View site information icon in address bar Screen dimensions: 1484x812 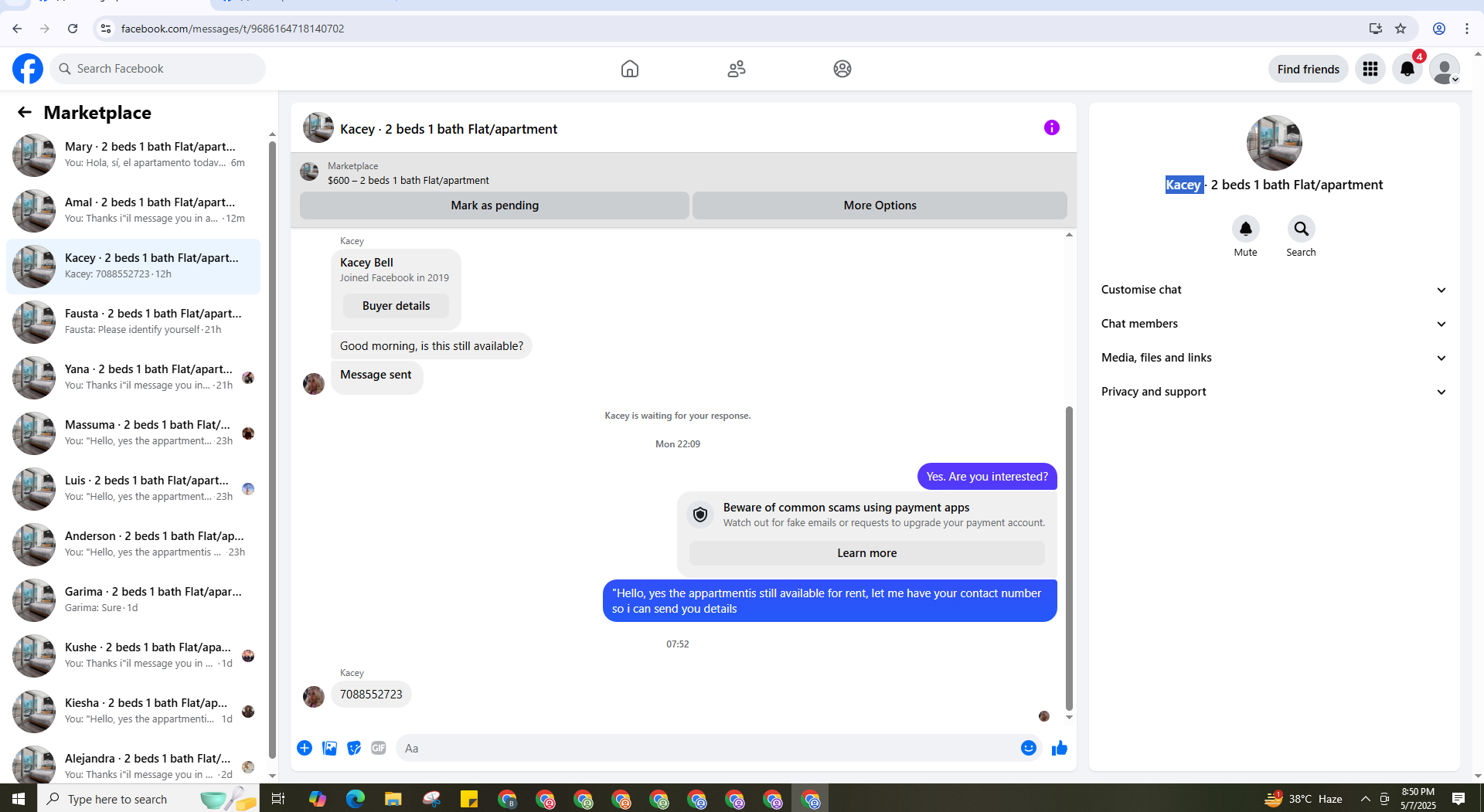tap(106, 29)
